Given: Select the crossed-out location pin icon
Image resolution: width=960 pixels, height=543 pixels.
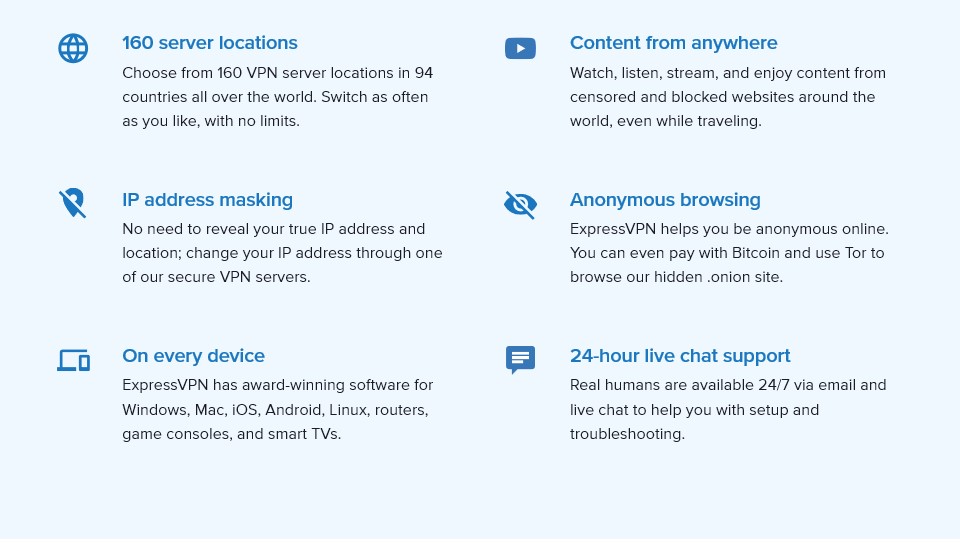Looking at the screenshot, I should pyautogui.click(x=73, y=203).
